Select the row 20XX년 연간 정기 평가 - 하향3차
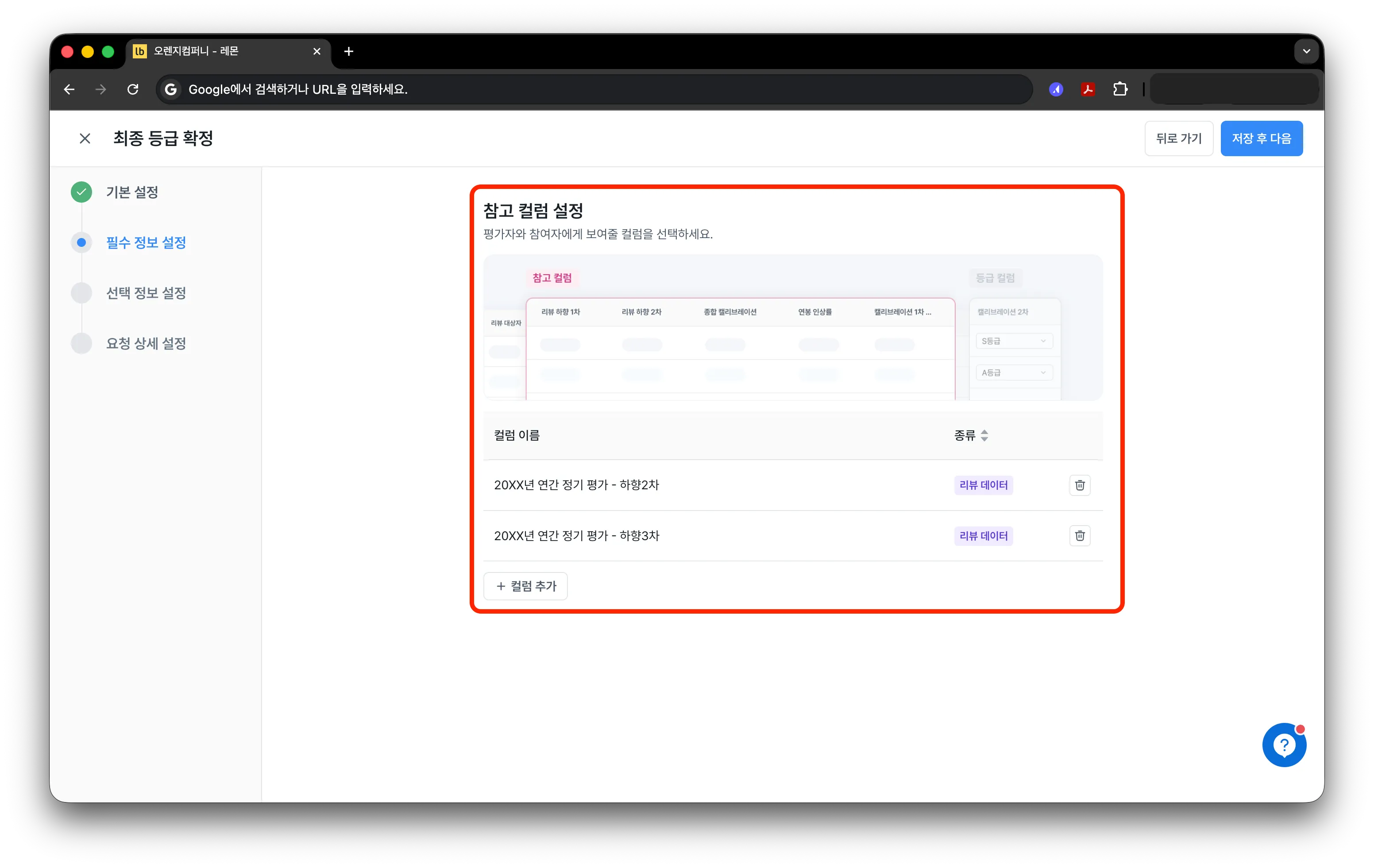 (x=792, y=535)
